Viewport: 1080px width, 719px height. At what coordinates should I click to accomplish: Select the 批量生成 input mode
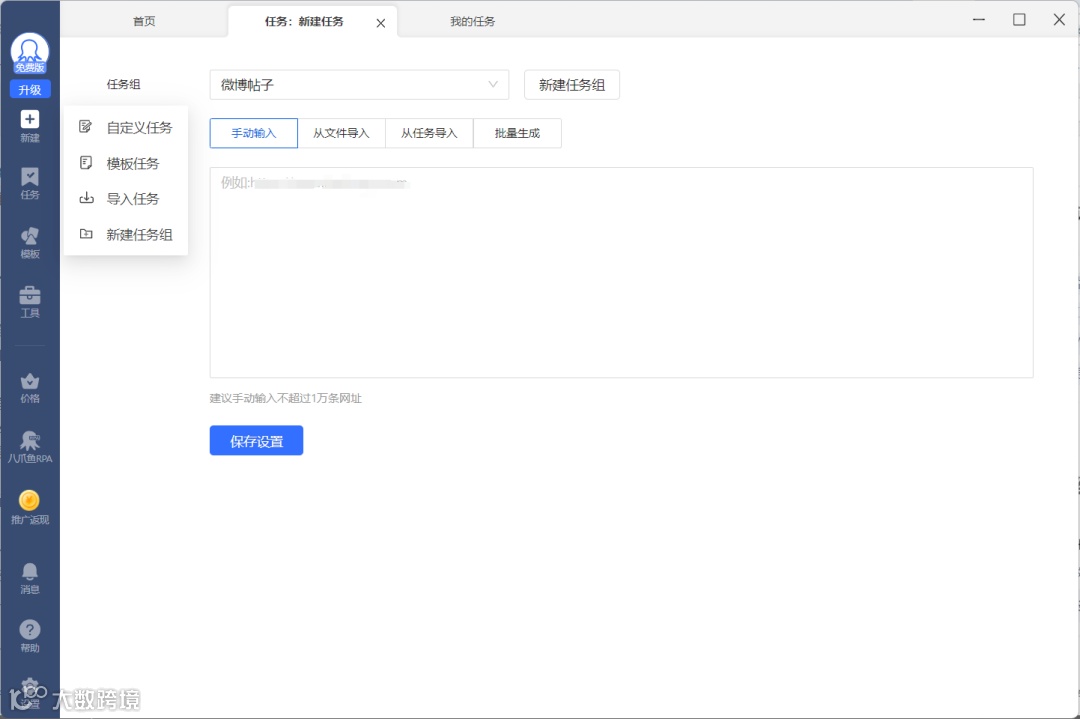tap(517, 133)
